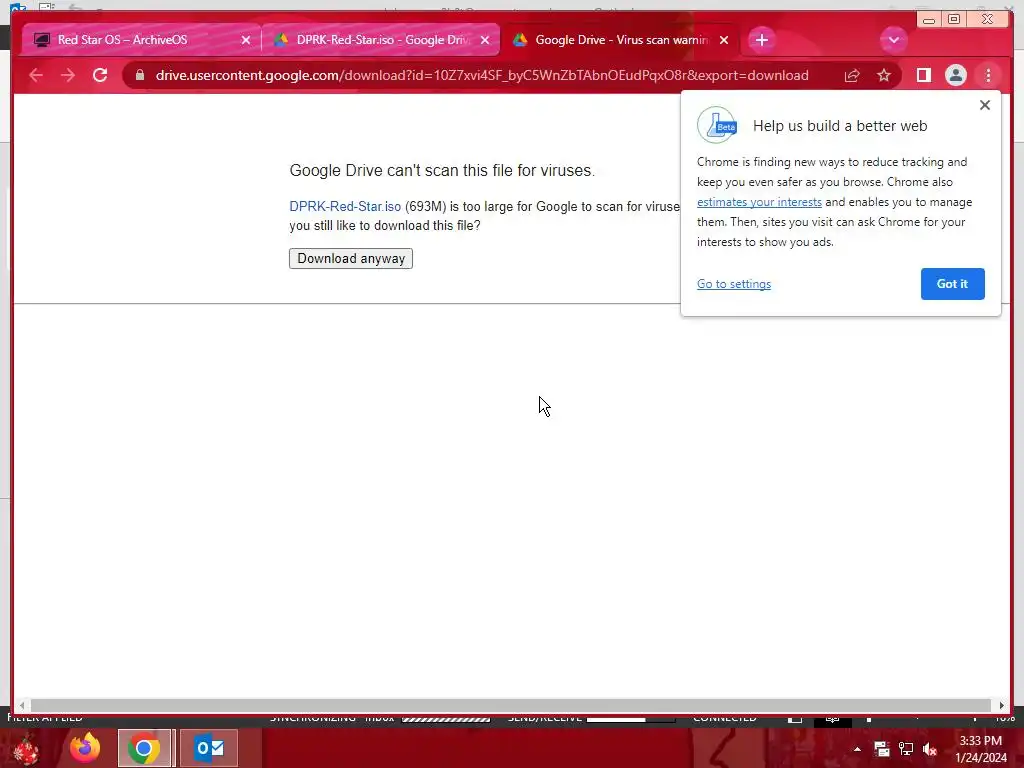Click the address bar URL

tap(482, 75)
